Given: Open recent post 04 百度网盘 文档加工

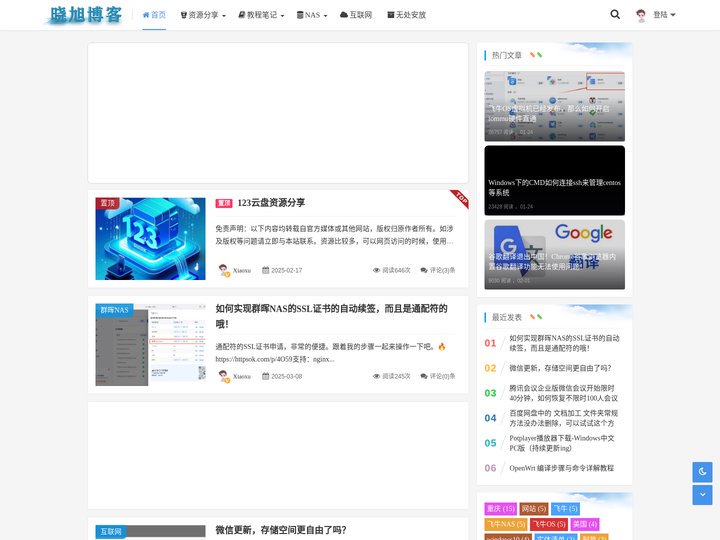Looking at the screenshot, I should pos(563,418).
